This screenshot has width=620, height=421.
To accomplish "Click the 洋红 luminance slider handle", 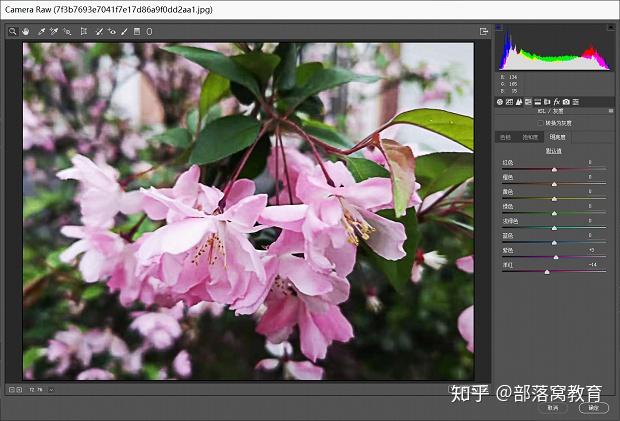I will [x=547, y=272].
